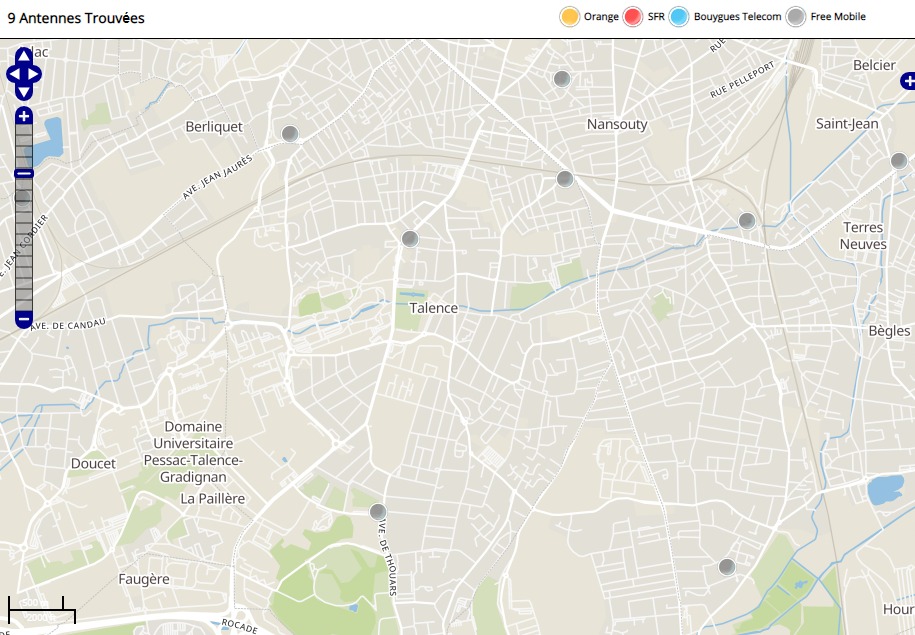Select the Orange operator legend circle
This screenshot has width=915, height=635.
[x=570, y=17]
